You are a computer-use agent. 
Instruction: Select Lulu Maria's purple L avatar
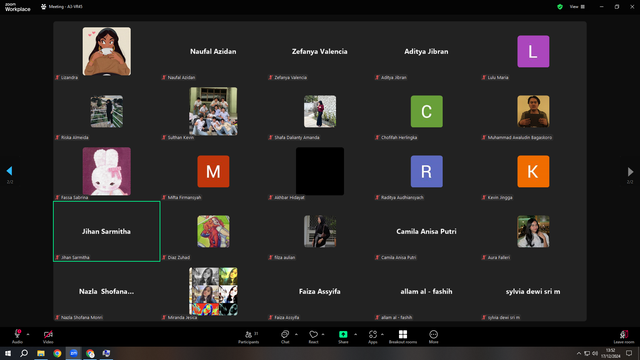tap(533, 51)
